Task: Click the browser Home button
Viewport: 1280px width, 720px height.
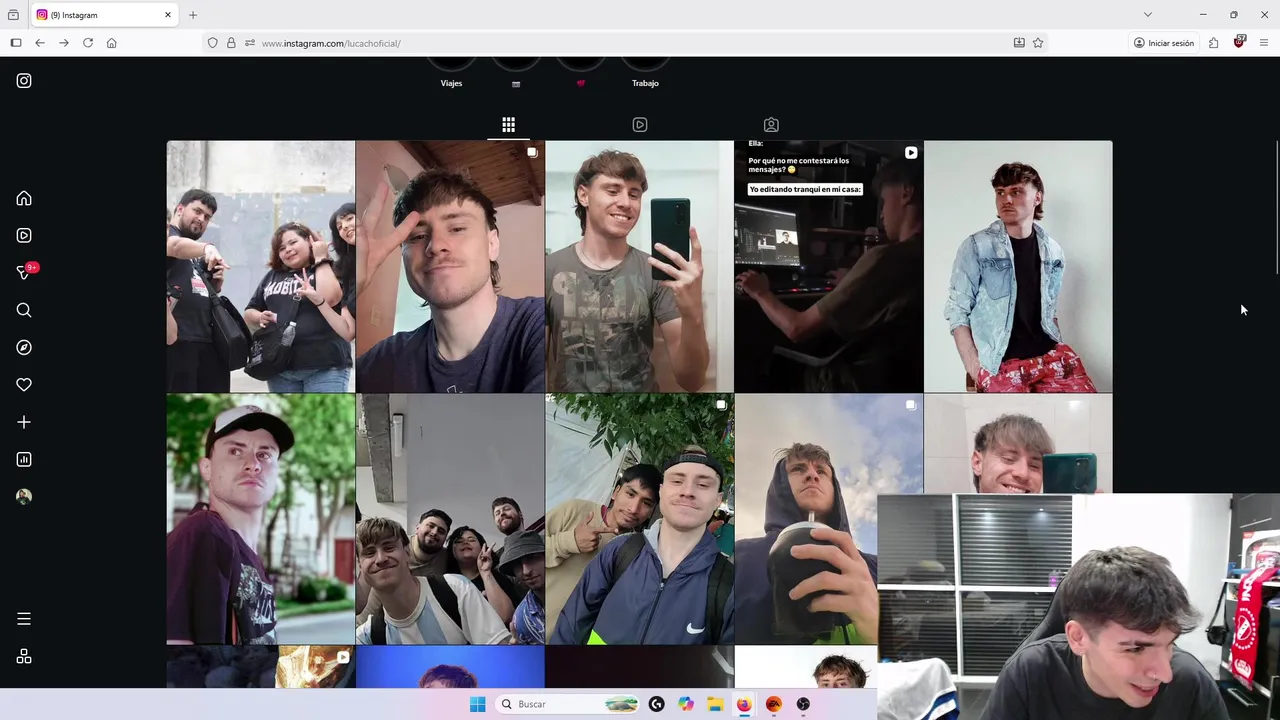Action: pos(112,43)
